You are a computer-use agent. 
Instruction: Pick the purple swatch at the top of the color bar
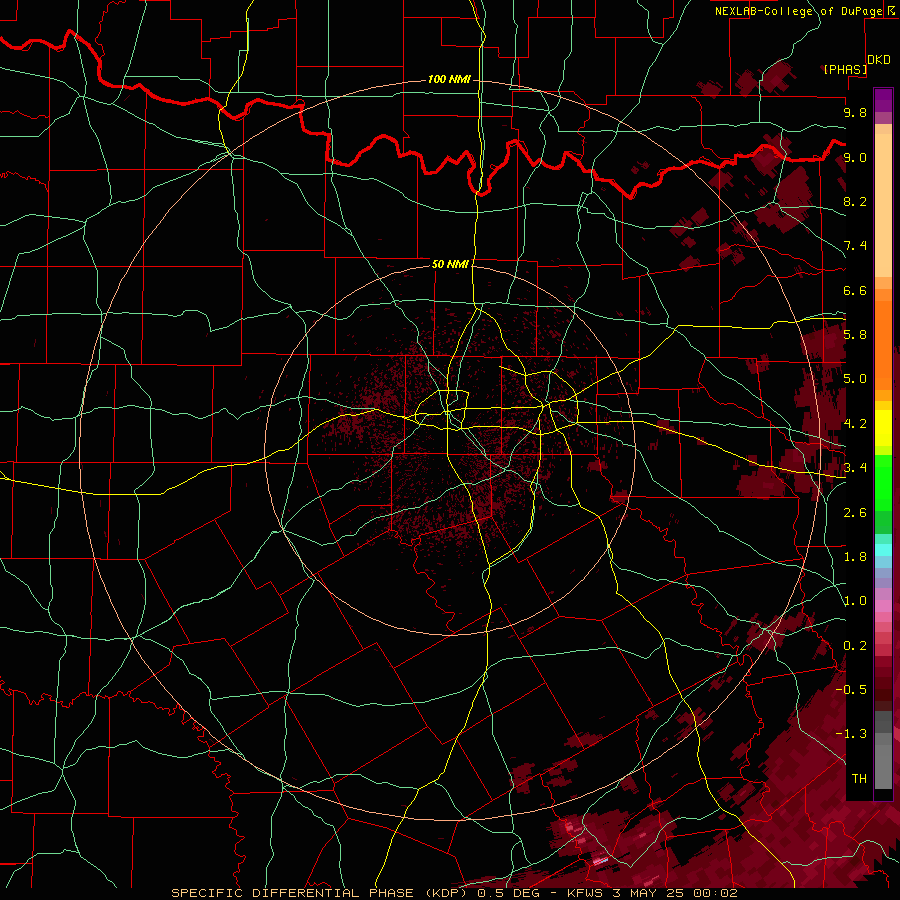pos(883,100)
